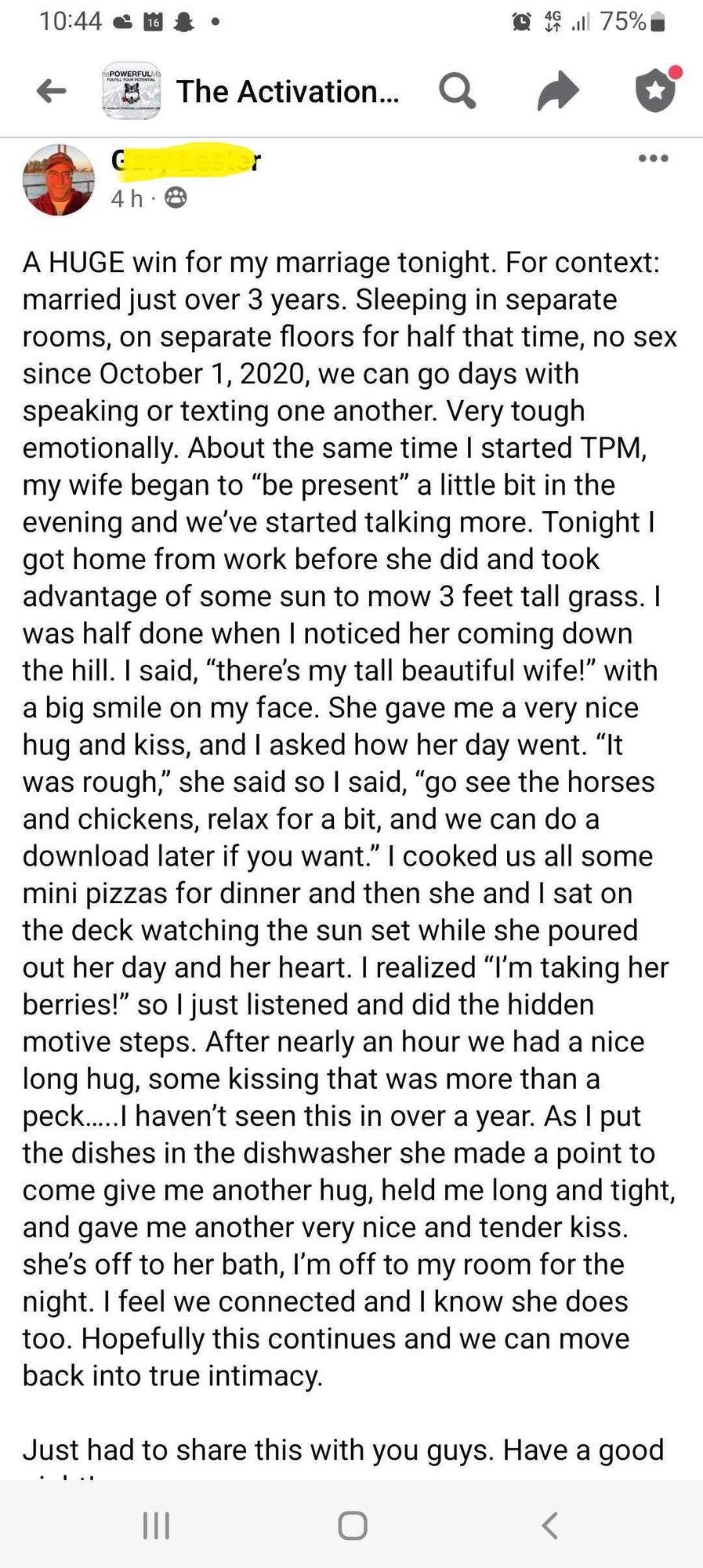Tap the 75% battery indicator
This screenshot has height=1568, width=703.
(x=632, y=22)
